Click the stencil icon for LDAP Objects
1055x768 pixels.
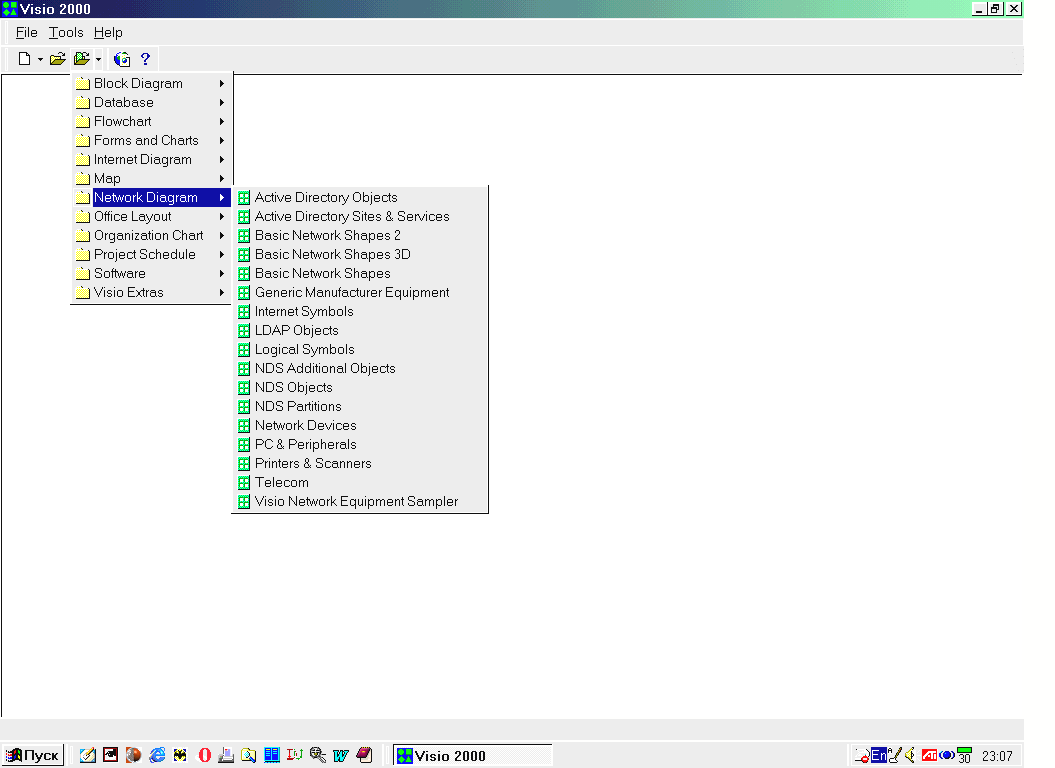click(244, 330)
